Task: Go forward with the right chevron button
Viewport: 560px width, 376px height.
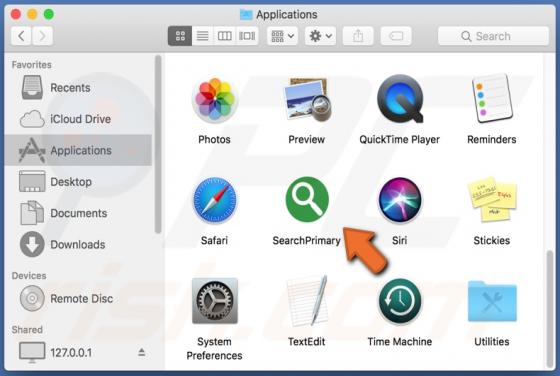Action: 42,36
